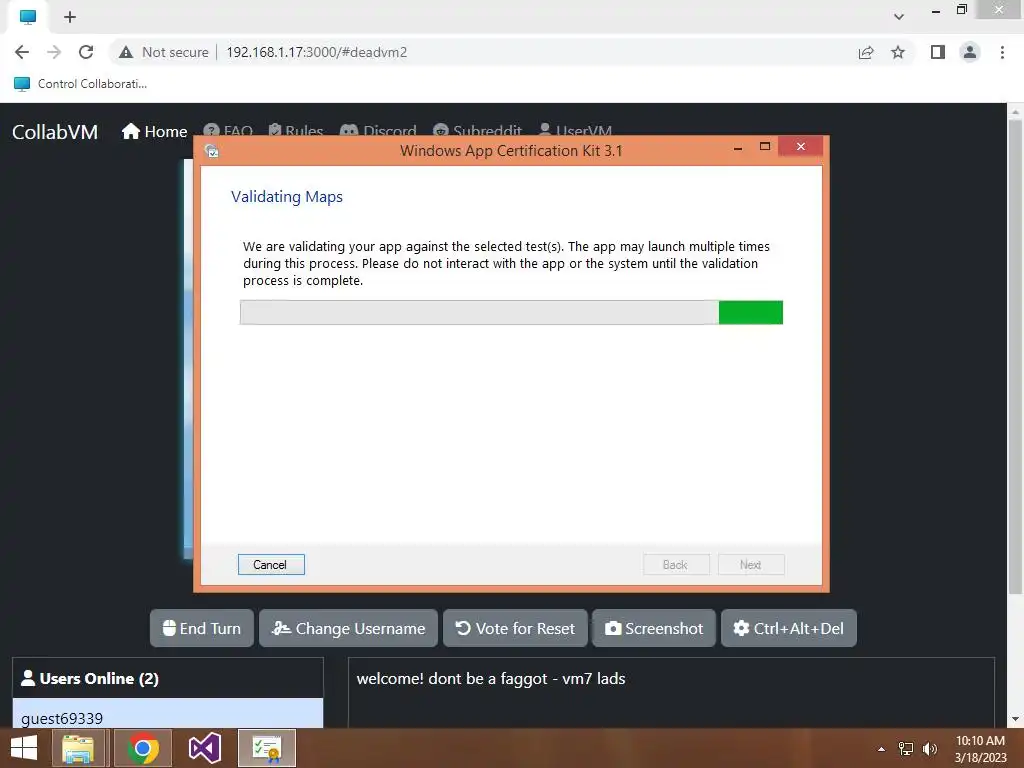This screenshot has height=768, width=1024.
Task: Click the page scrollbar down arrow
Action: tap(1015, 720)
